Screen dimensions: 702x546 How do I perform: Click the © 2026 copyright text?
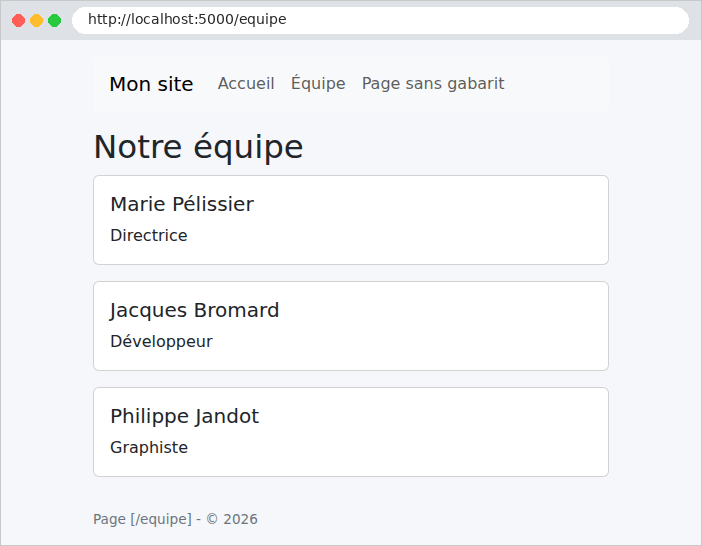tap(232, 519)
